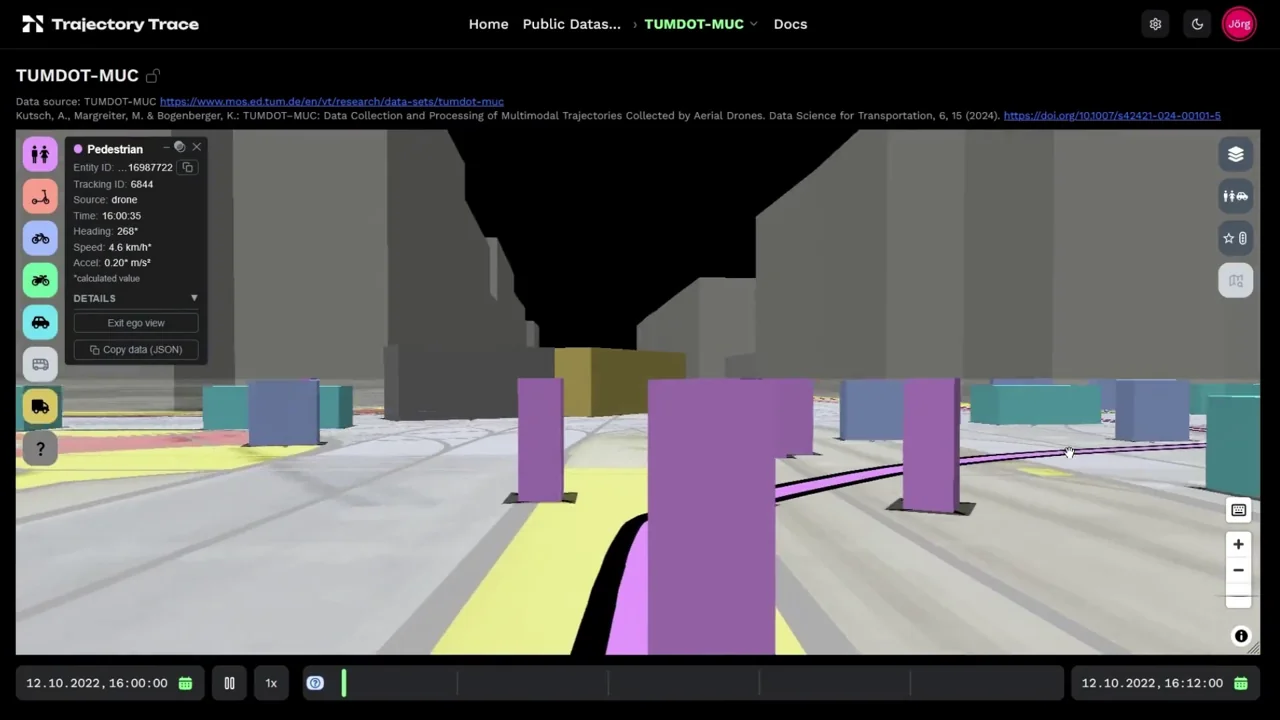Viewport: 1280px width, 720px height.
Task: Open start date calendar picker icon
Action: point(185,683)
